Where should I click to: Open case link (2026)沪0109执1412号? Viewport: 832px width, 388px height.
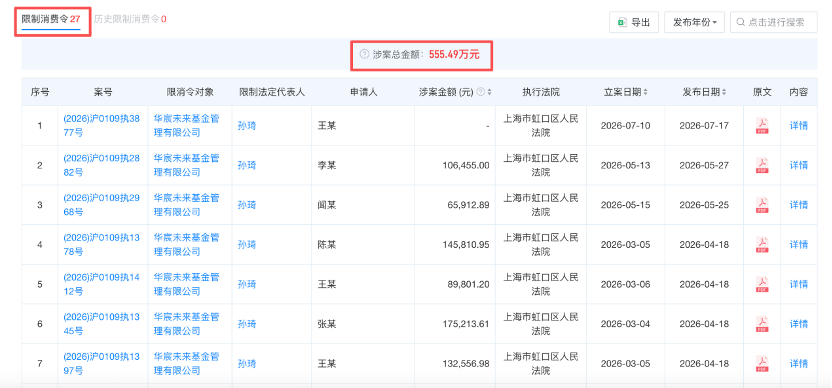tap(101, 284)
